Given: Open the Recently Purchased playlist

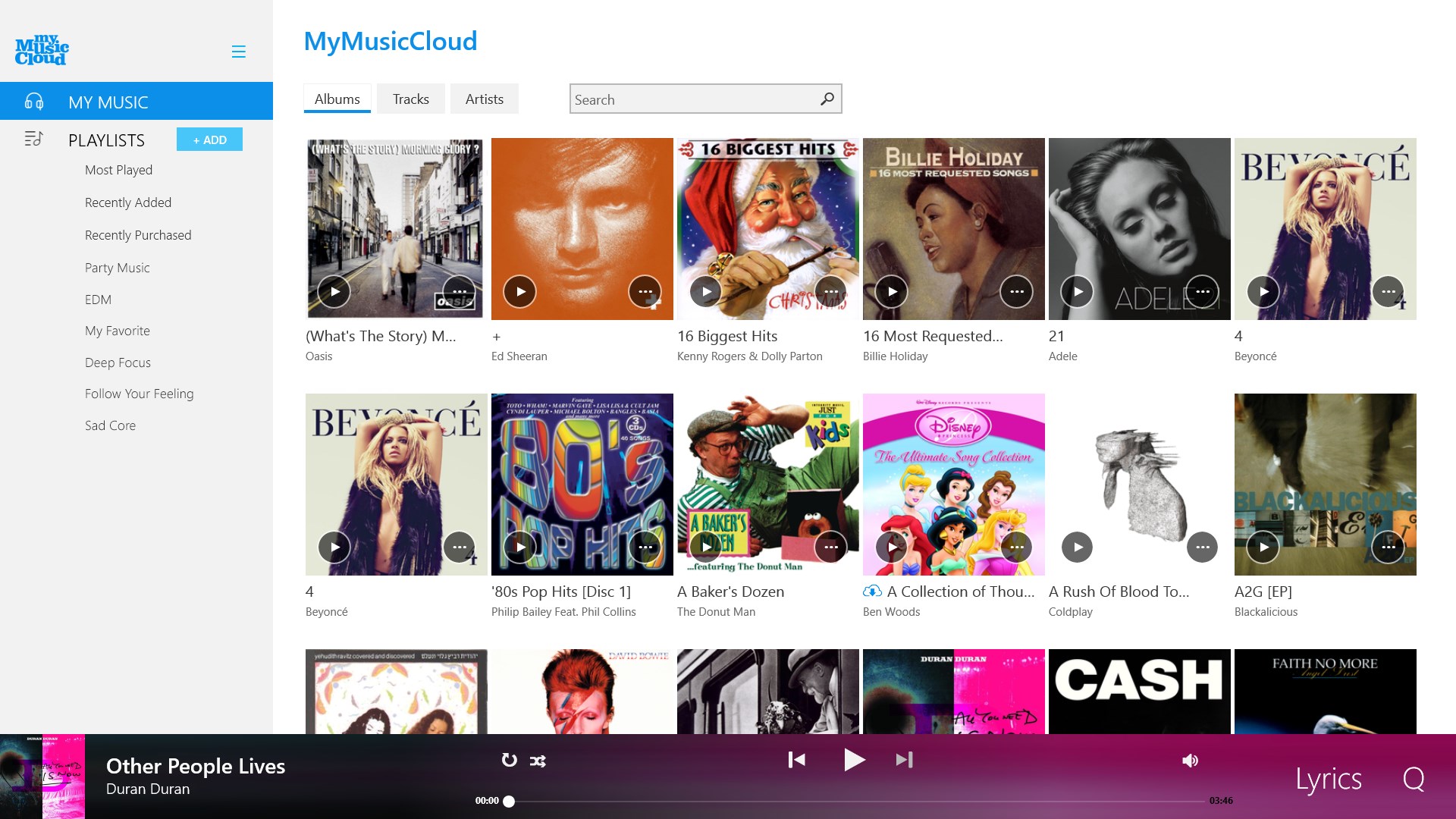Looking at the screenshot, I should pyautogui.click(x=138, y=235).
